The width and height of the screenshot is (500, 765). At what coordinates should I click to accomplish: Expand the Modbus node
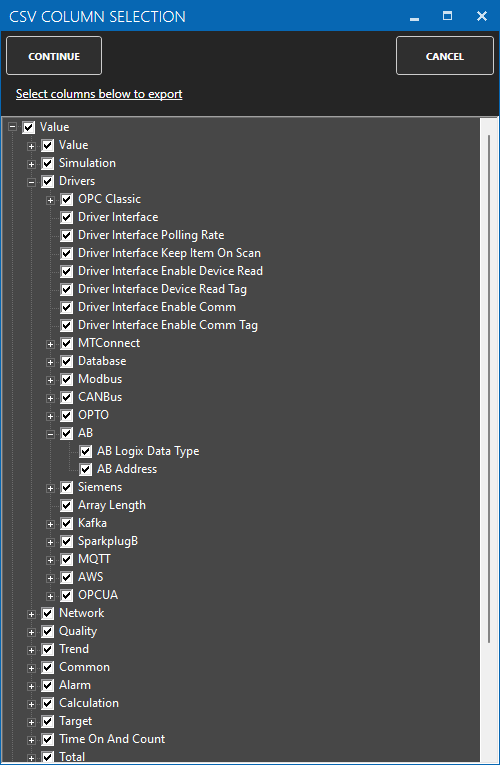point(50,381)
